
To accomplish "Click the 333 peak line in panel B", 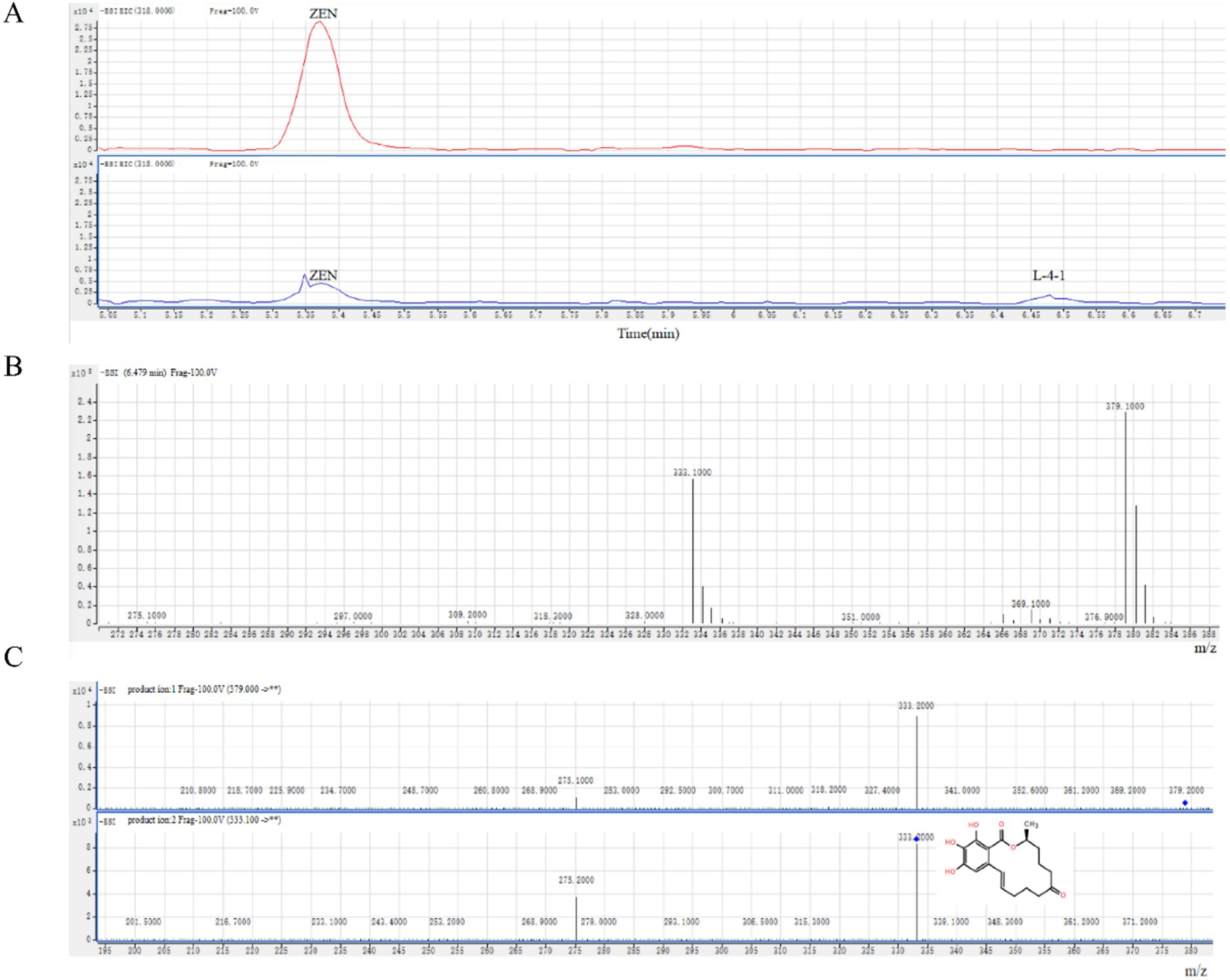I will [693, 551].
